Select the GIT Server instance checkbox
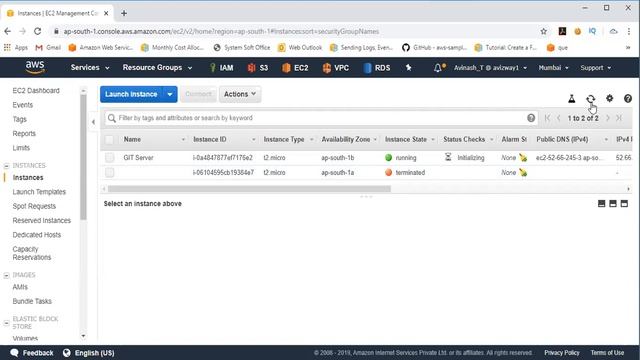Screen dimensions: 640x360 click(109, 158)
